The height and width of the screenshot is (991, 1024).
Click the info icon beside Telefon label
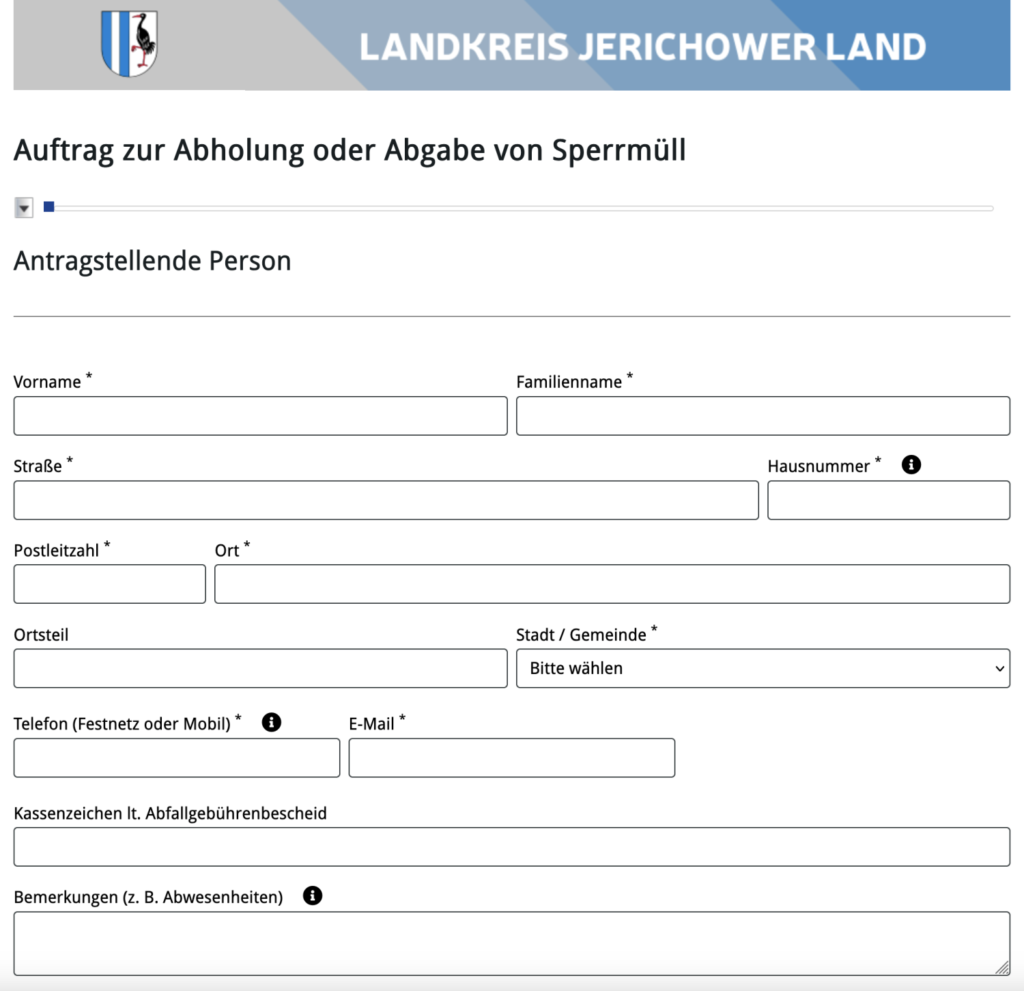tap(271, 722)
